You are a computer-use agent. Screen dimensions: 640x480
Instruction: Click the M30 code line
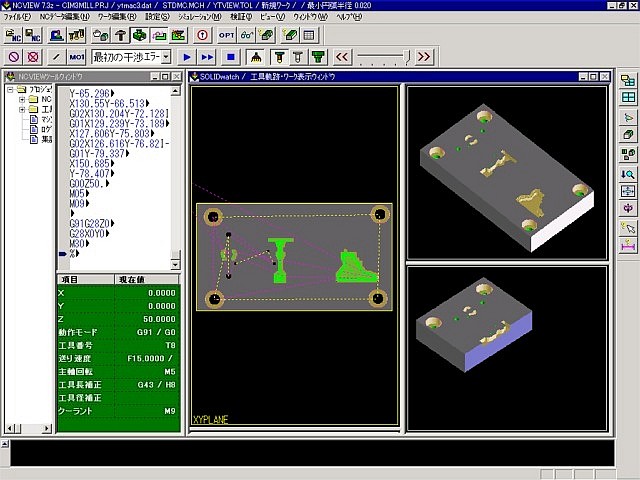pyautogui.click(x=79, y=244)
